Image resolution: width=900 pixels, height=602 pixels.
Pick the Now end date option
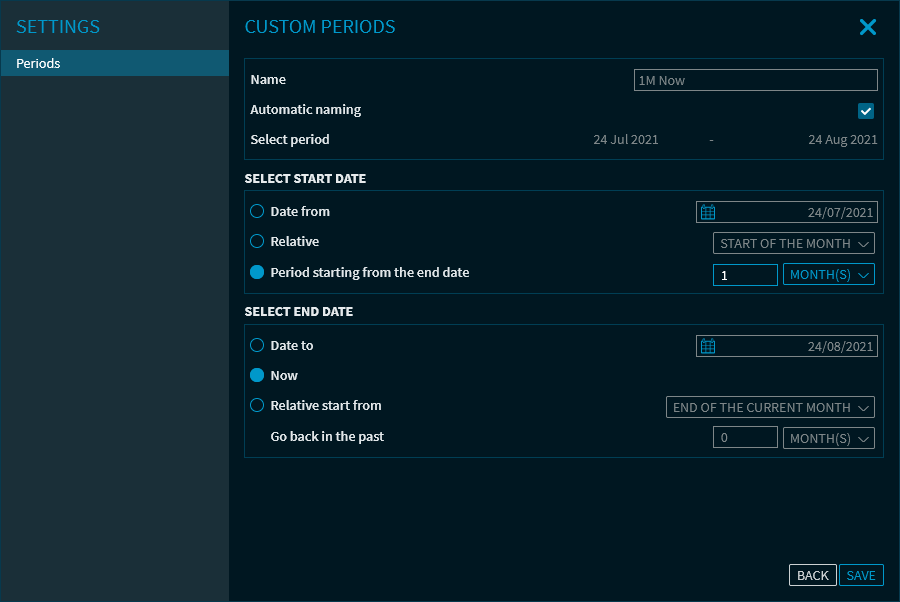pyautogui.click(x=257, y=376)
